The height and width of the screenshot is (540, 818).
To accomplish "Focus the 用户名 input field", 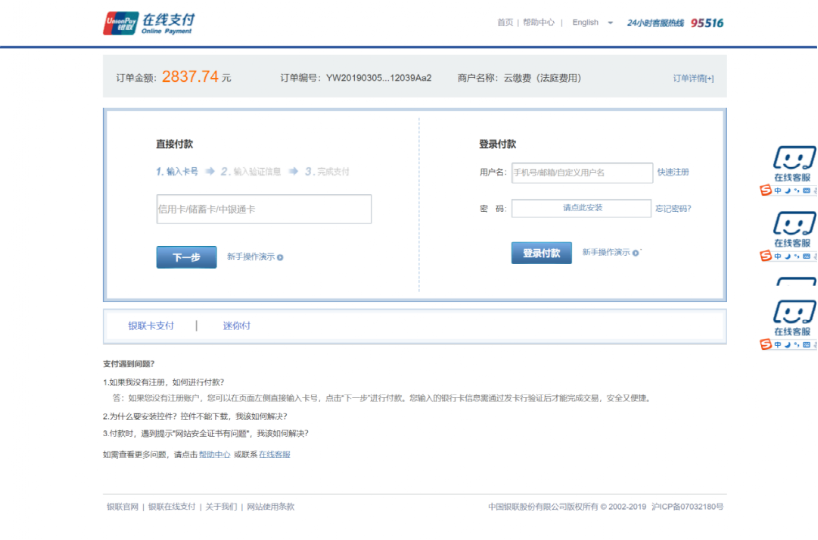I will [582, 173].
